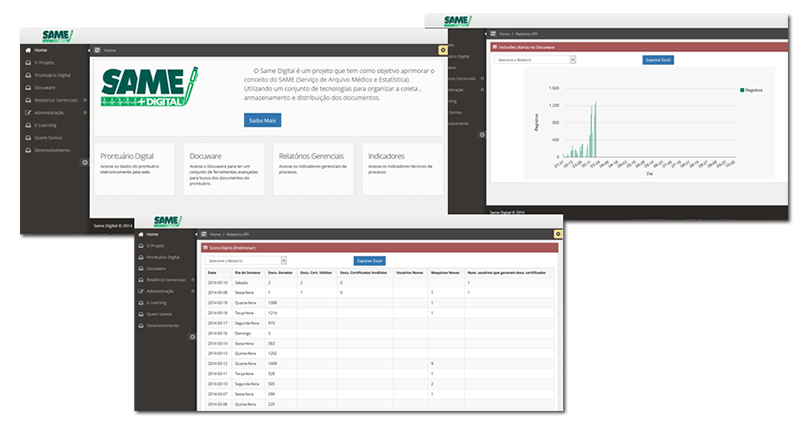Open the Selecione o Relatório dropdown above the table
This screenshot has height=425, width=808.
click(x=246, y=261)
